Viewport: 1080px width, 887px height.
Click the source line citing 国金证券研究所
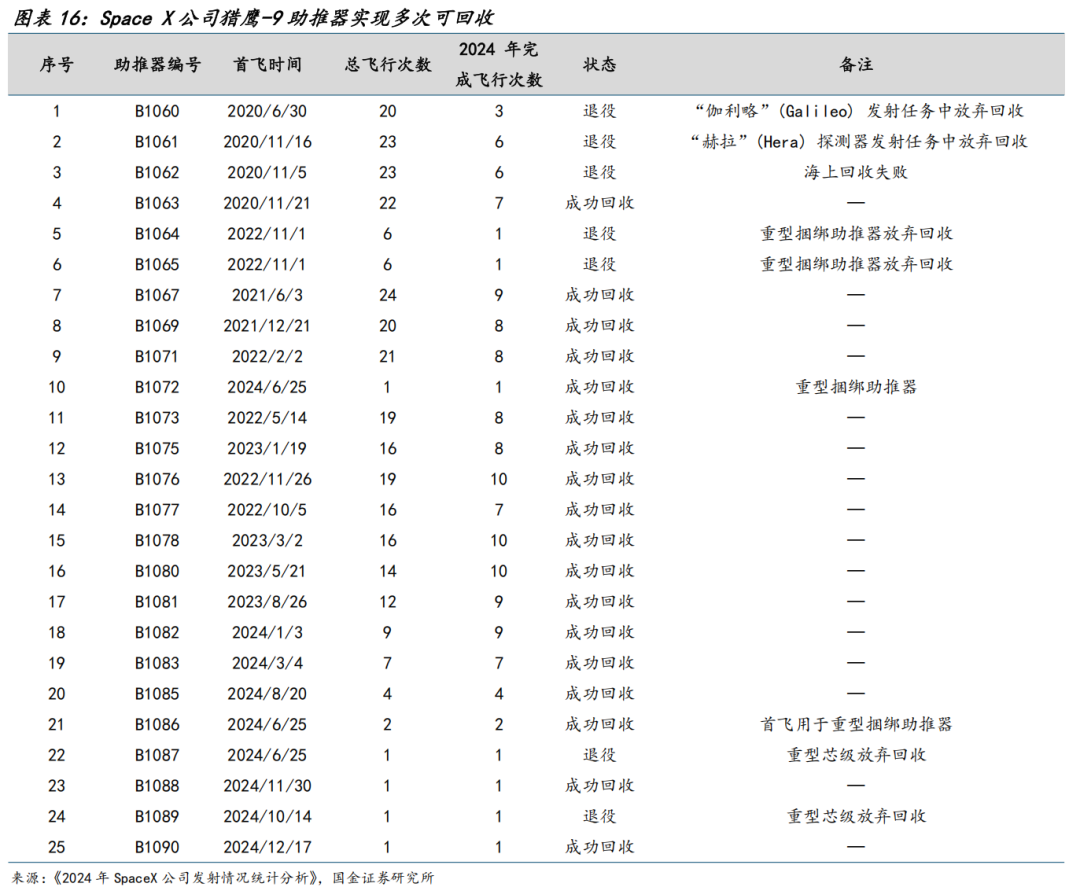pyautogui.click(x=223, y=878)
